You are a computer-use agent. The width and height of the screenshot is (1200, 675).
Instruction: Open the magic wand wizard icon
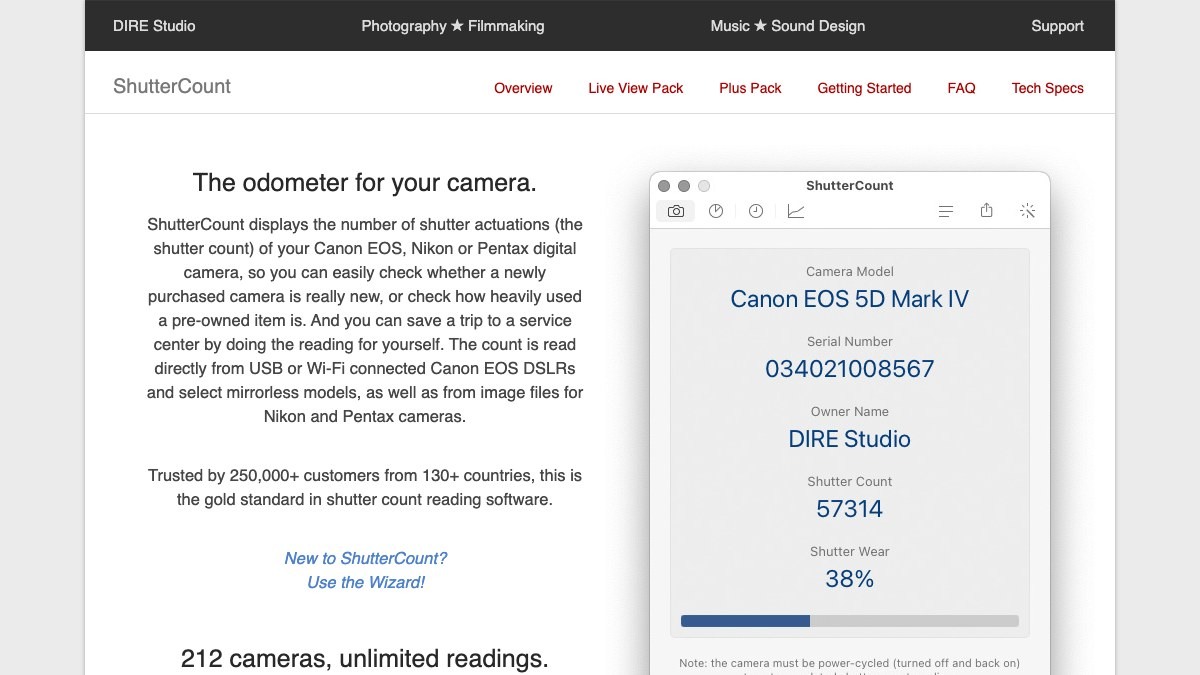click(x=1027, y=211)
